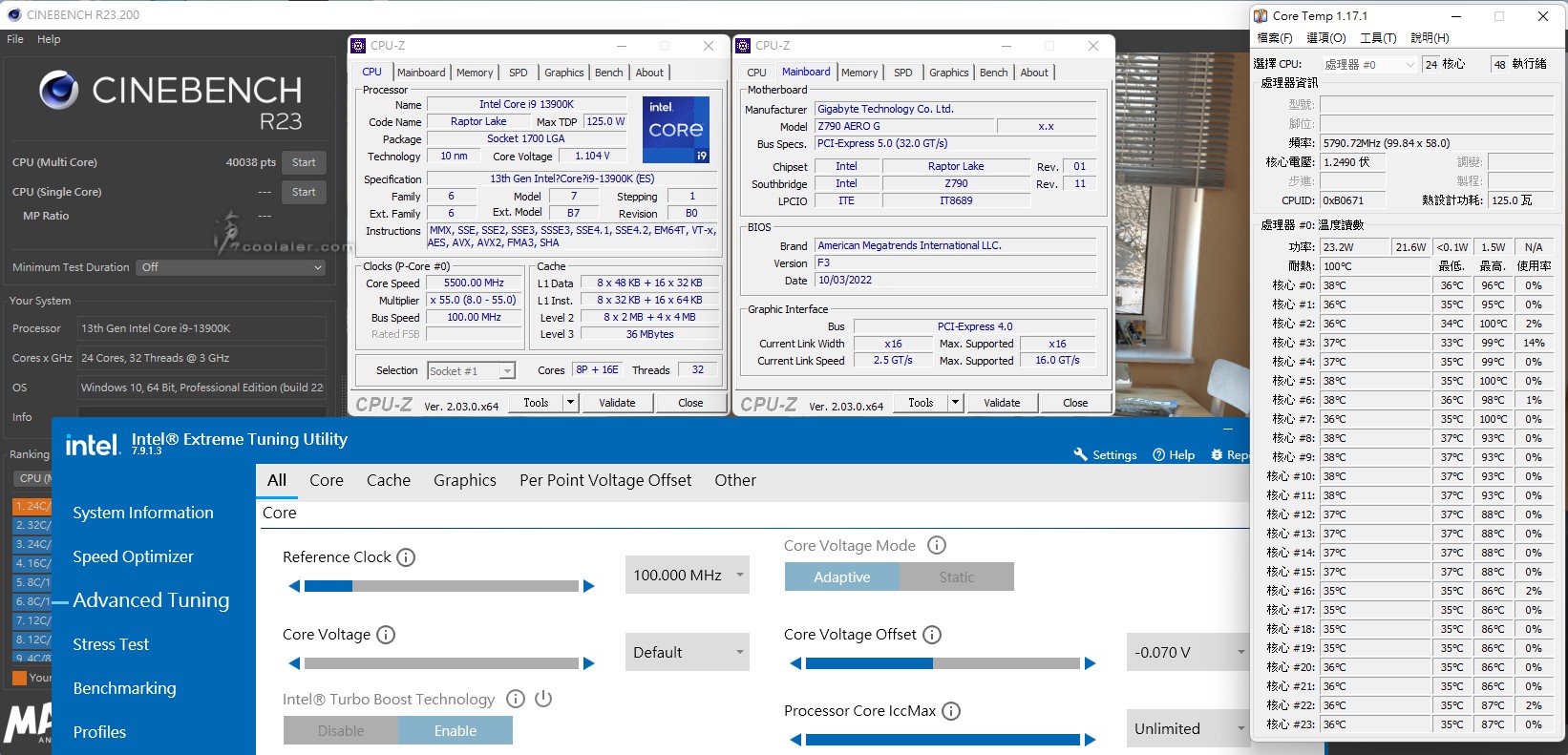The height and width of the screenshot is (755, 1568).
Task: Switch to the Bench tab in the Mainboard CPU-Z window
Action: (x=993, y=73)
